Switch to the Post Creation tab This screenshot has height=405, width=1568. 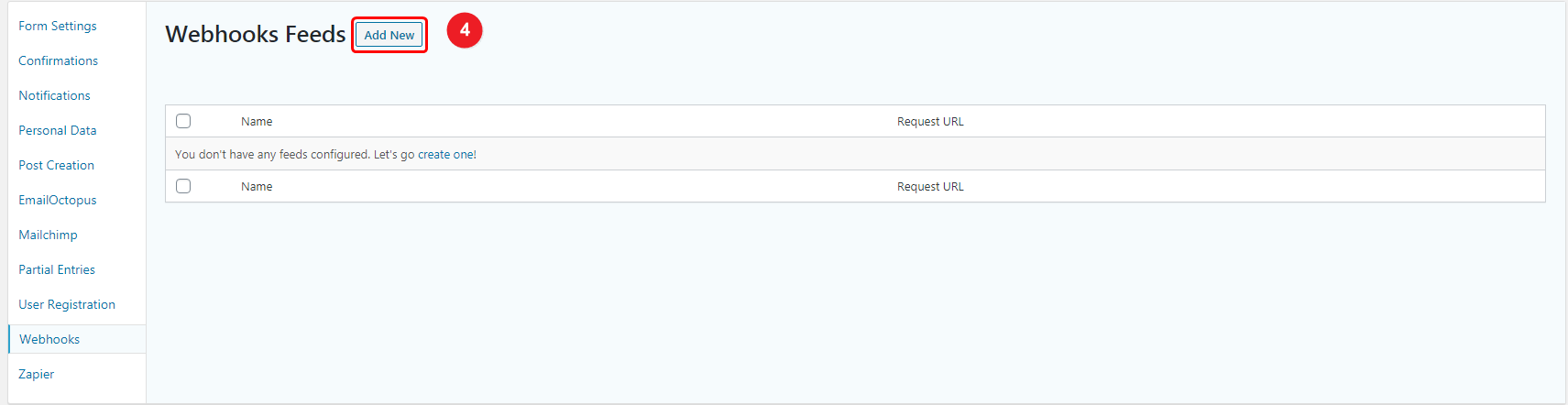tap(57, 165)
